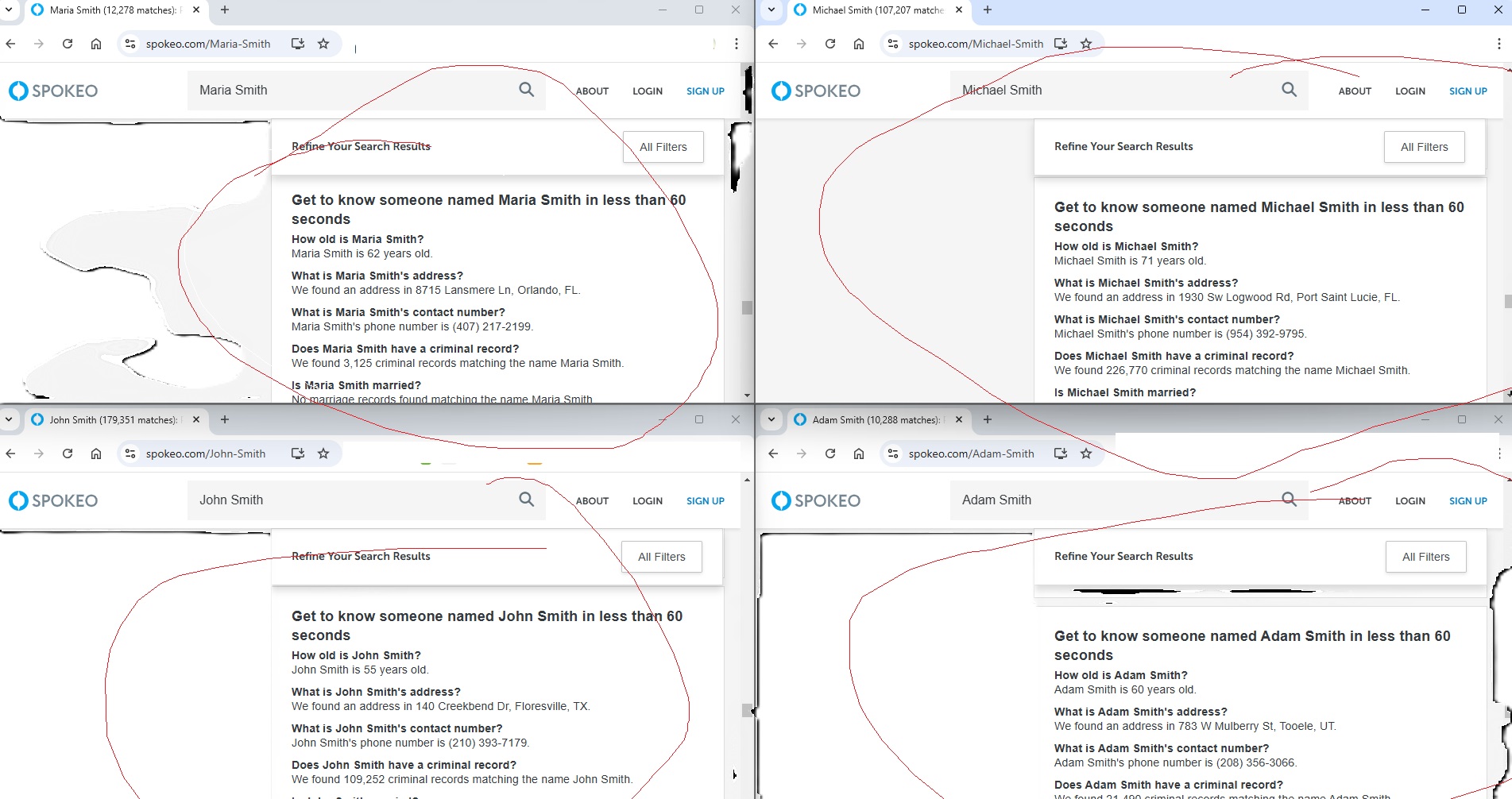The width and height of the screenshot is (1512, 799).
Task: Click the back arrow in the Michael Smith window
Action: pyautogui.click(x=772, y=44)
